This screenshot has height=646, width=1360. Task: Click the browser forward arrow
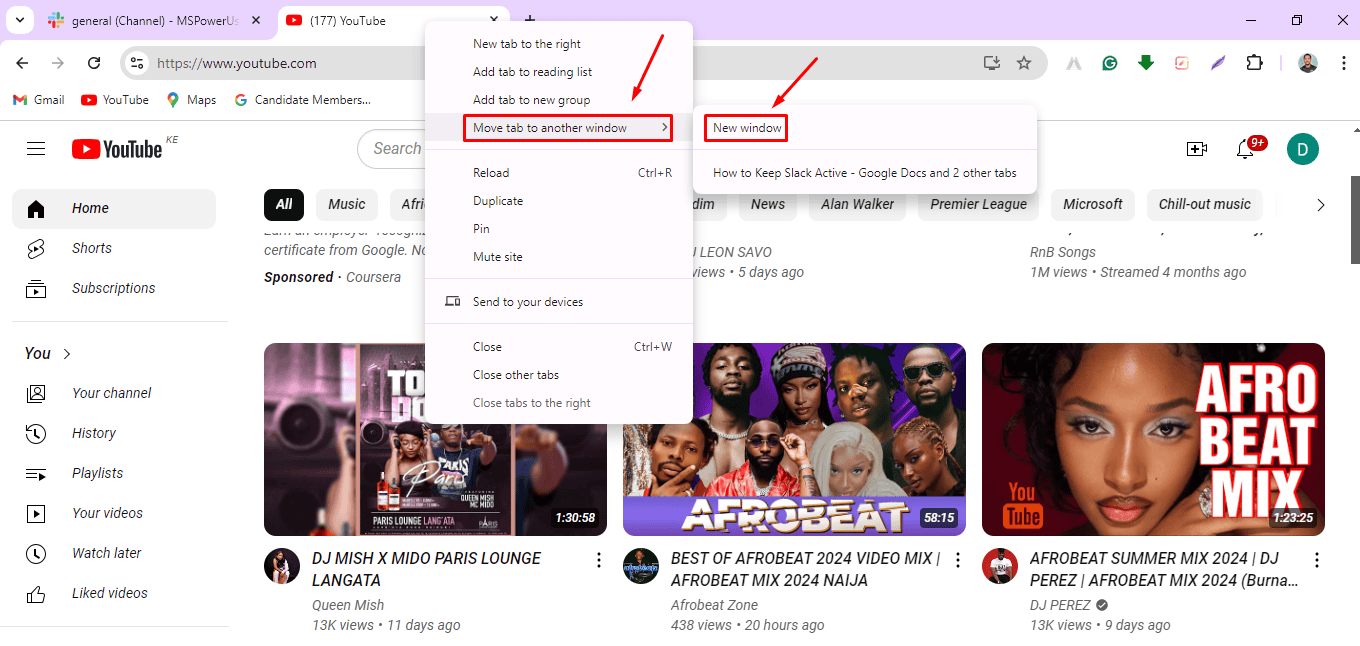(x=58, y=63)
